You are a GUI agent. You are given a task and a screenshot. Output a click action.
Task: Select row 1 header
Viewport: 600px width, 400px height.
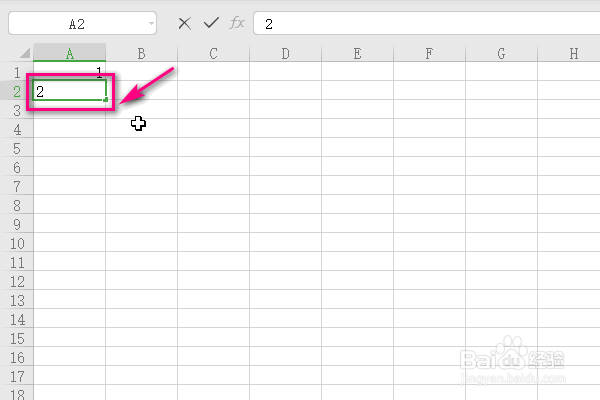pyautogui.click(x=17, y=72)
